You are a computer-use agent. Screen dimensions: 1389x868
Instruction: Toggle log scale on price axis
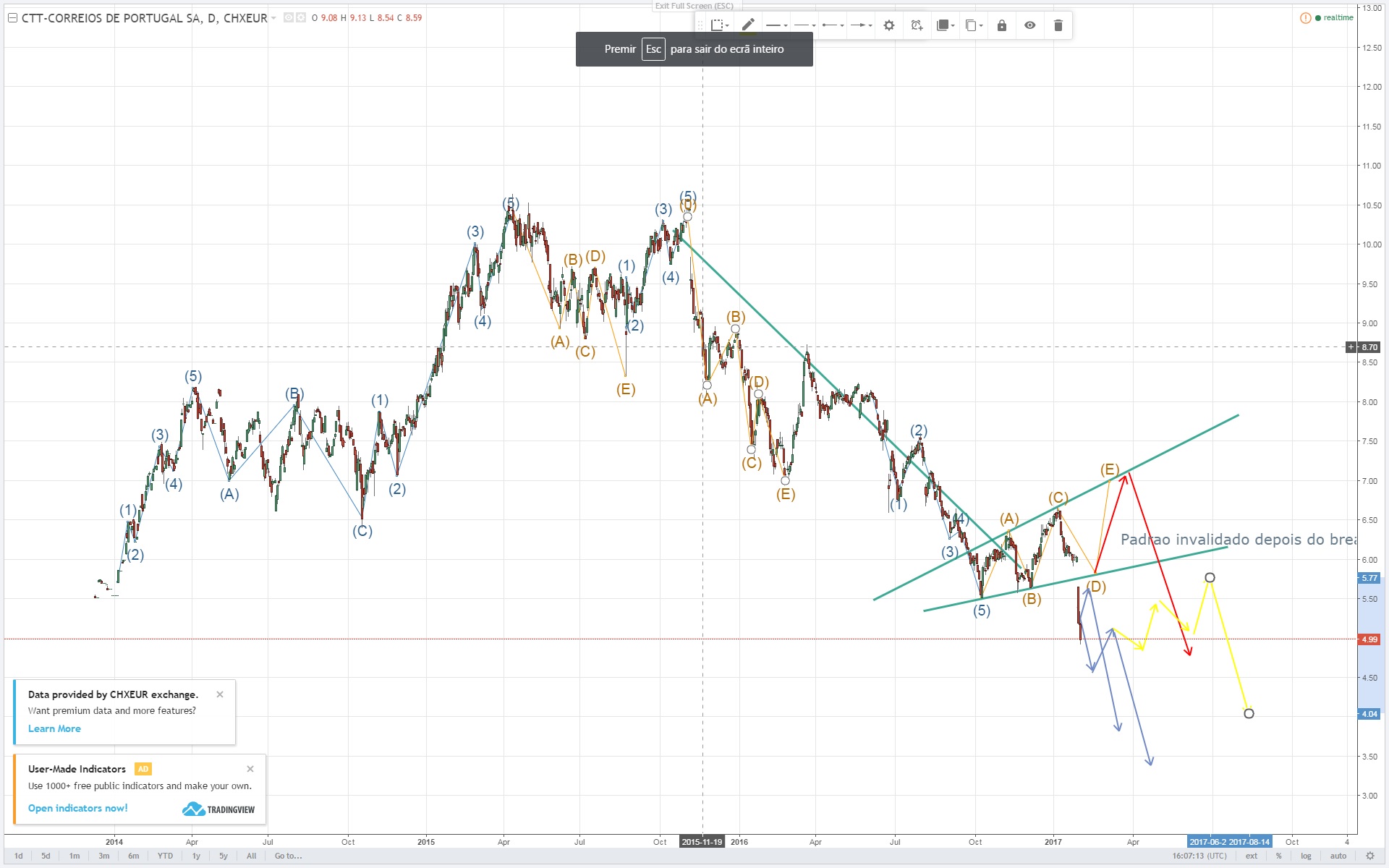[1306, 856]
